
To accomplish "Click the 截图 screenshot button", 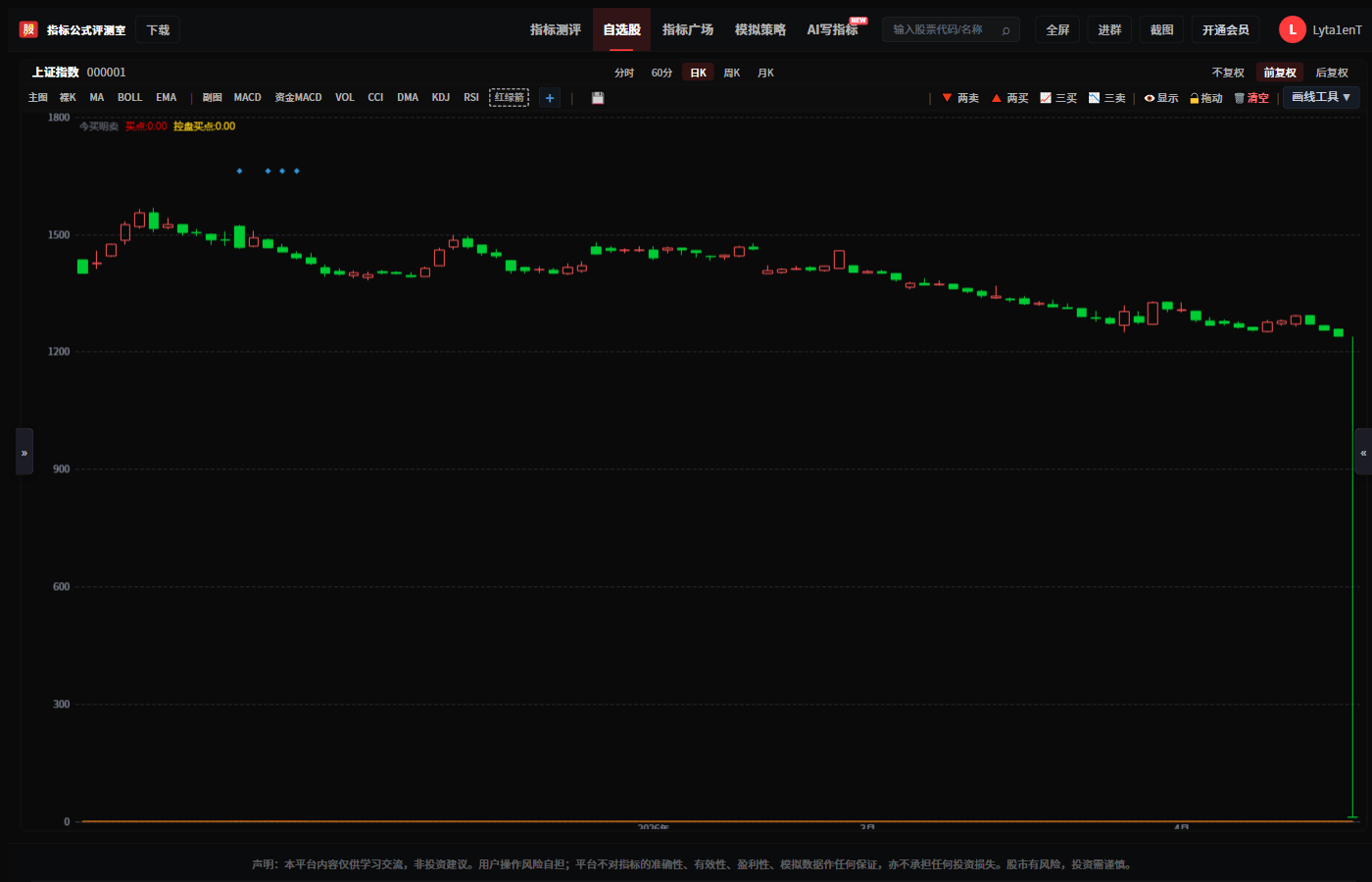I will [x=1161, y=30].
